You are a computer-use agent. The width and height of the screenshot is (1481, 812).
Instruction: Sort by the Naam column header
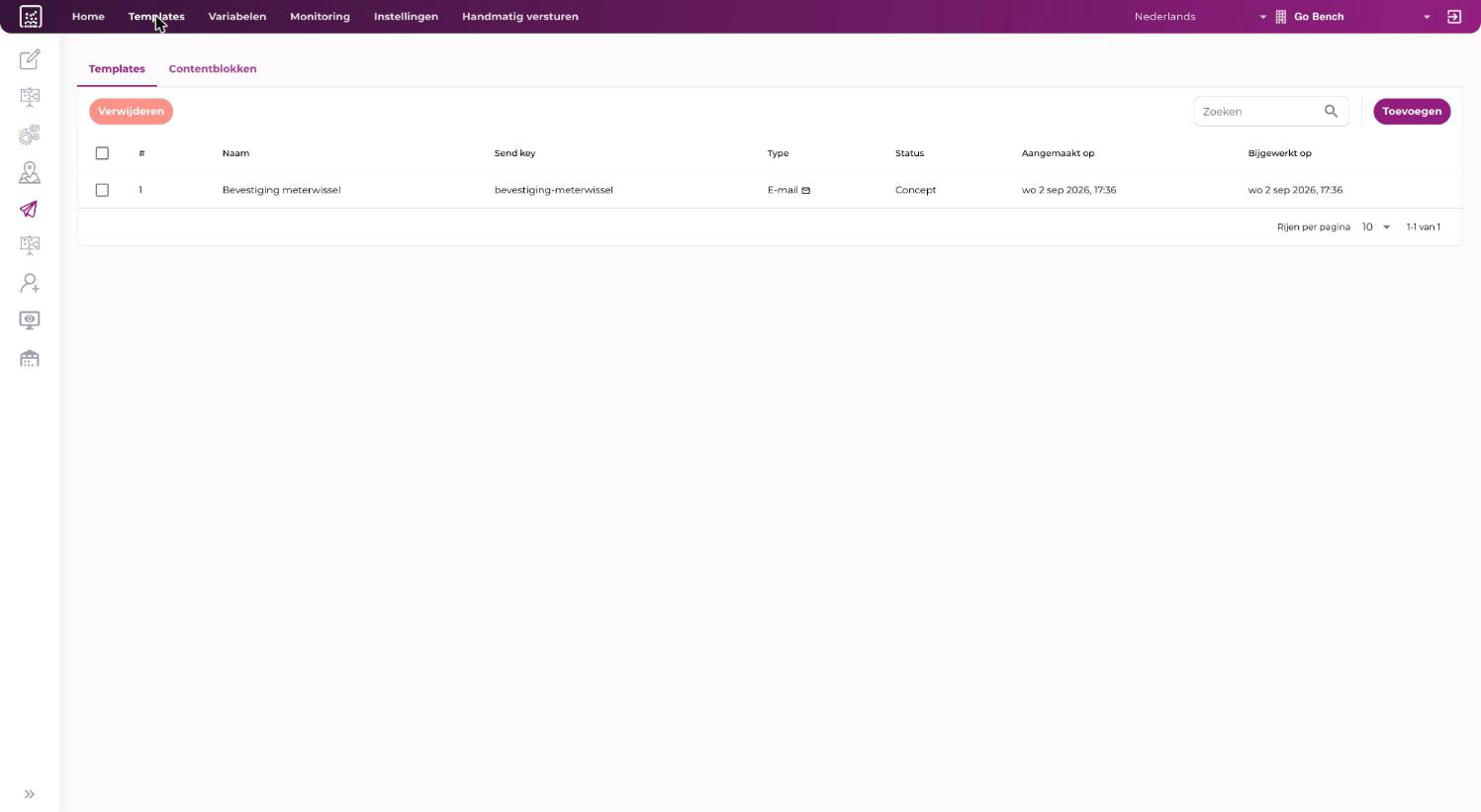click(x=235, y=153)
